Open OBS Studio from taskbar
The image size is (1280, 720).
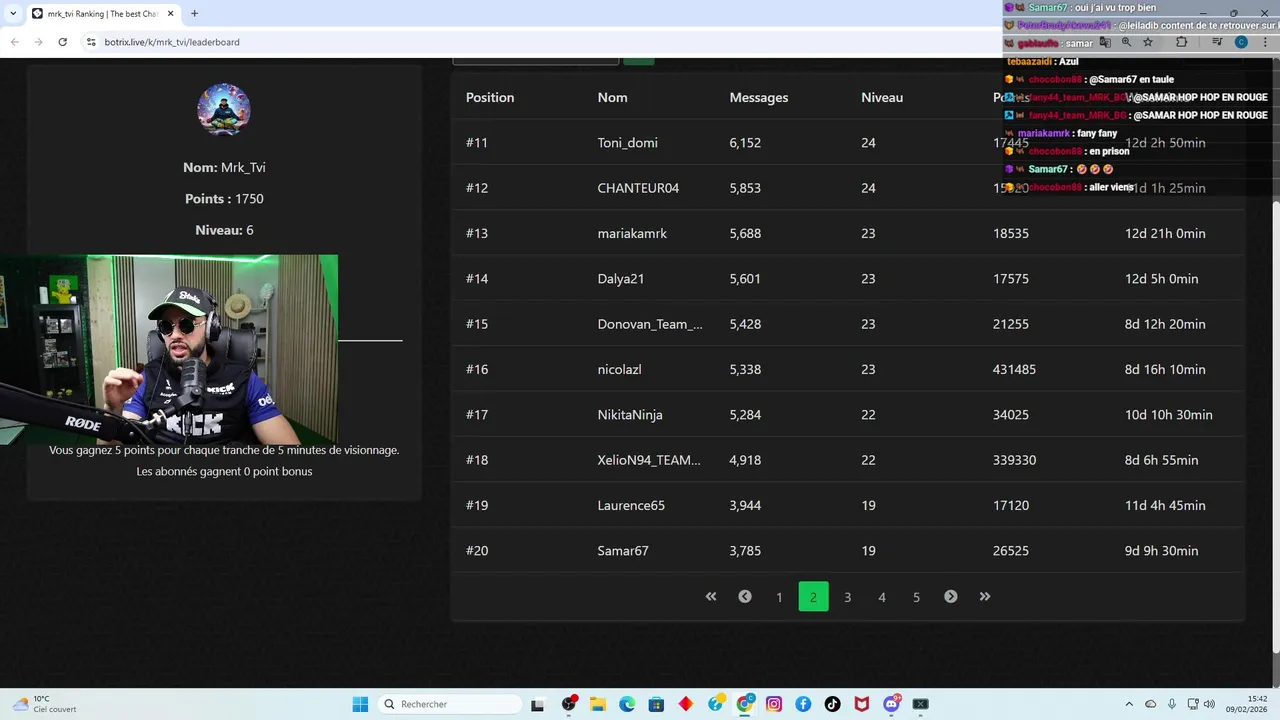[569, 704]
